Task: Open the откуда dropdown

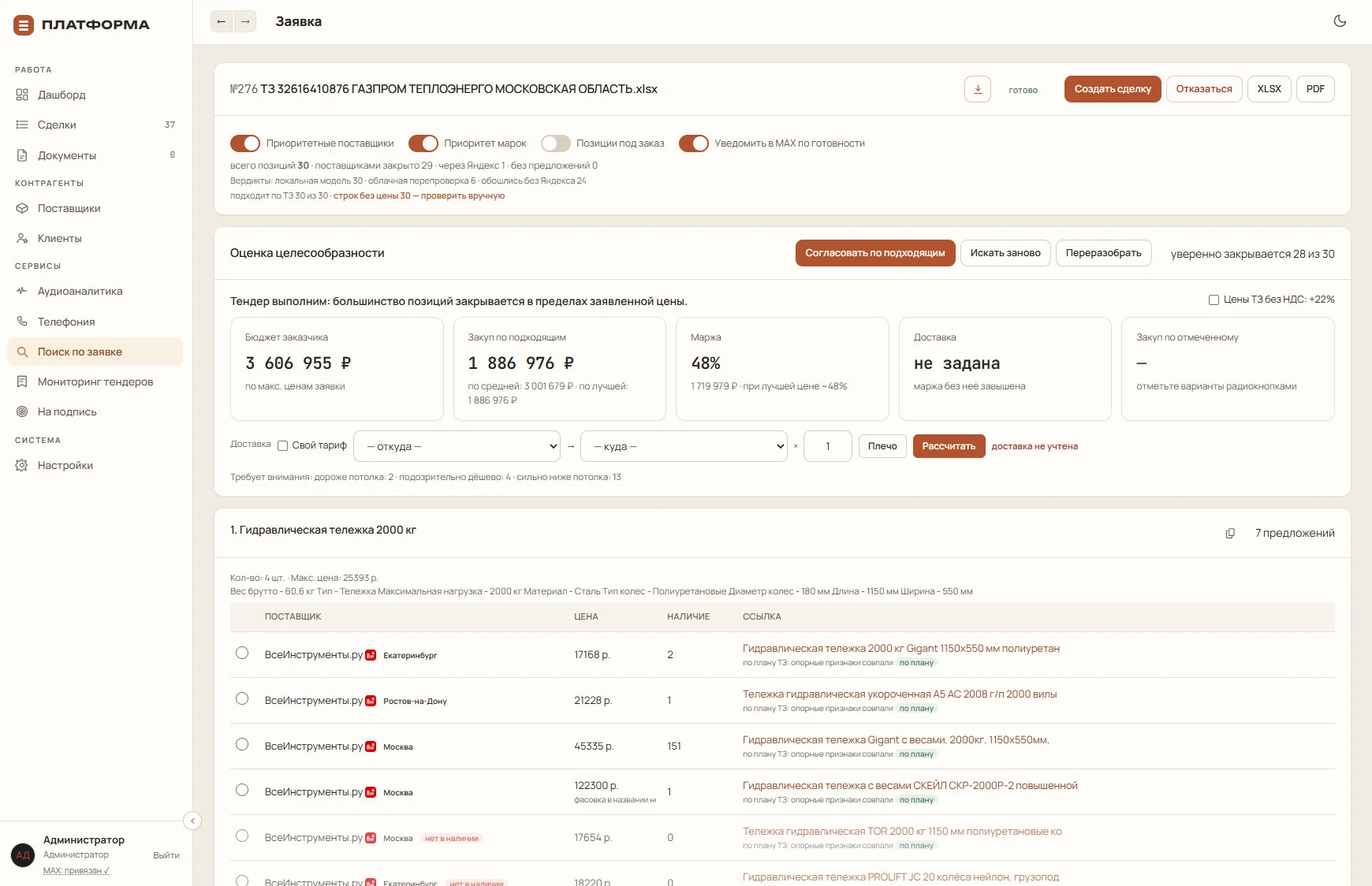Action: pos(457,446)
